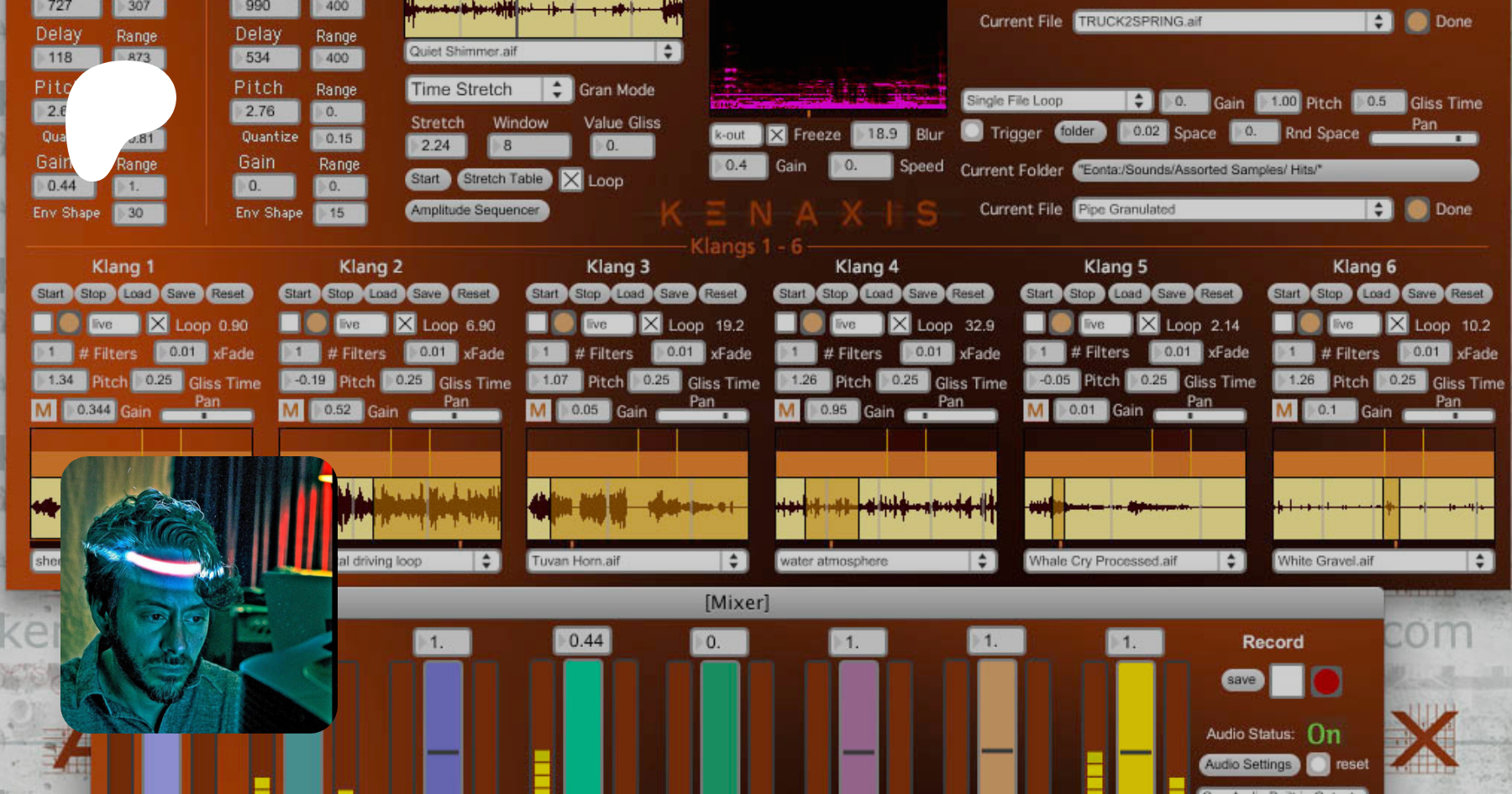Click the Stretch value box showing 2.24
1512x794 pixels.
point(435,145)
